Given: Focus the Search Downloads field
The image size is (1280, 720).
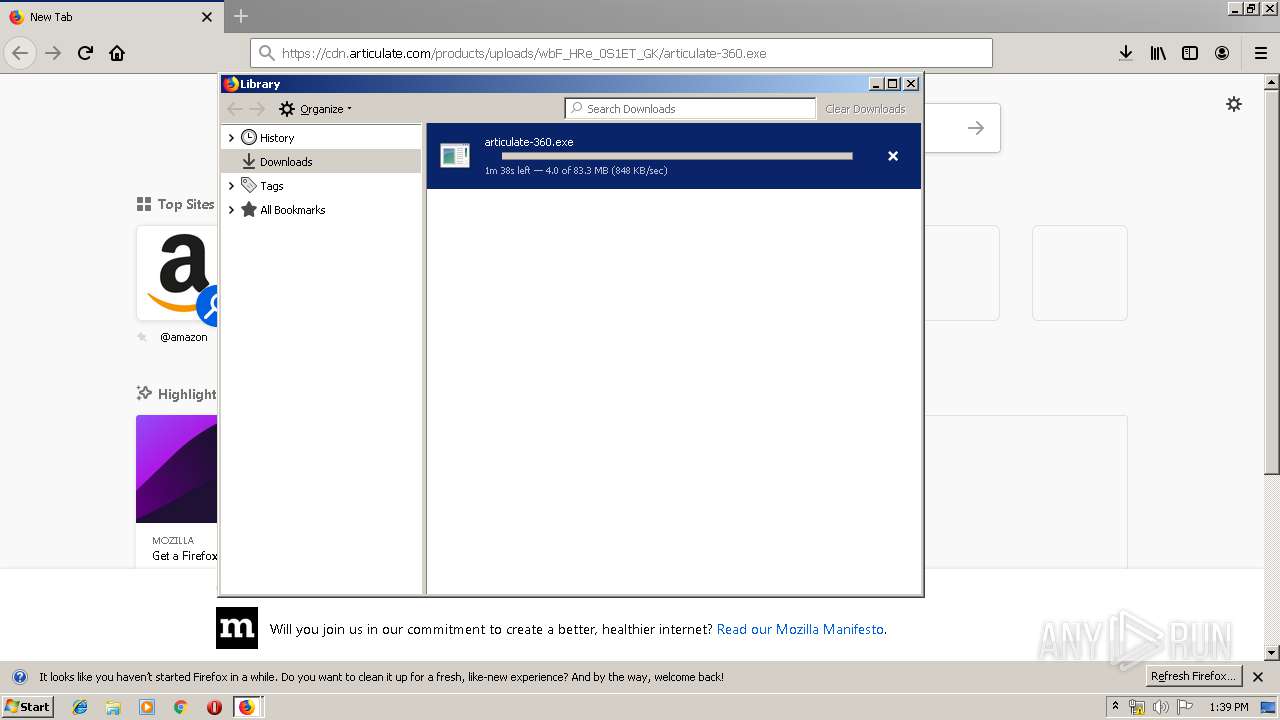Looking at the screenshot, I should coord(690,108).
